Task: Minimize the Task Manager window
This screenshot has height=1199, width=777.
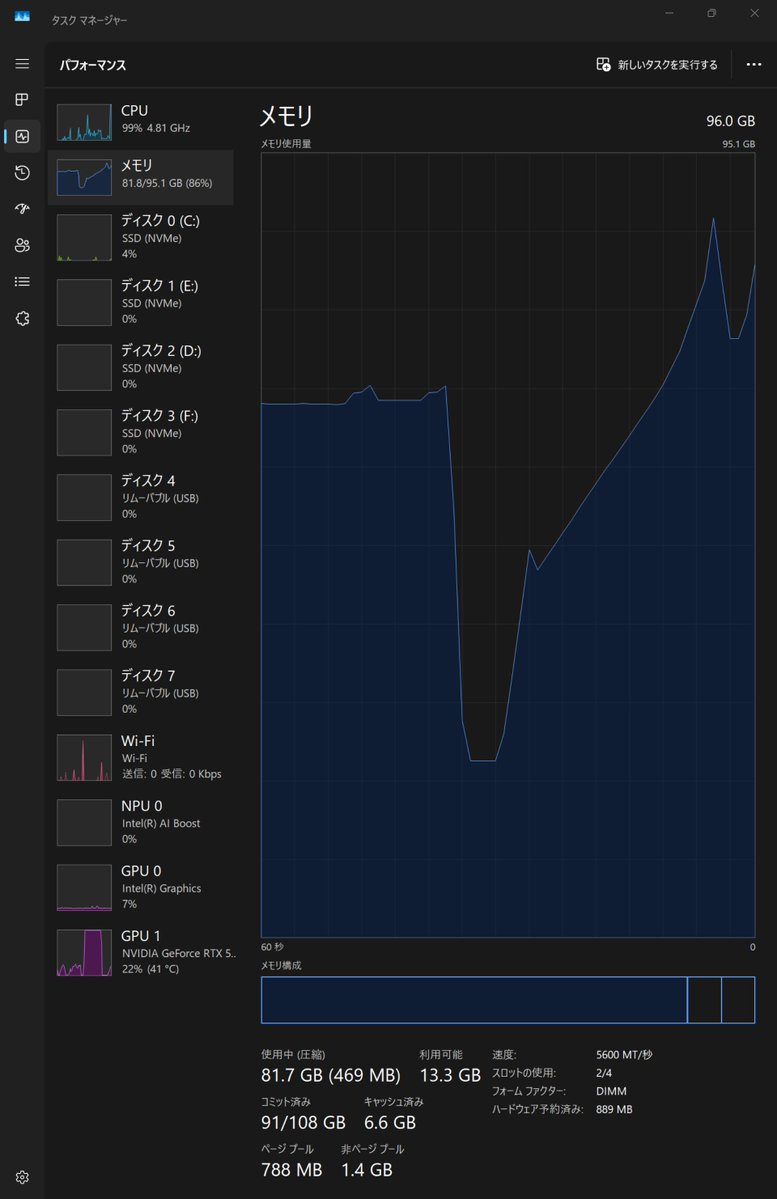Action: (x=669, y=13)
